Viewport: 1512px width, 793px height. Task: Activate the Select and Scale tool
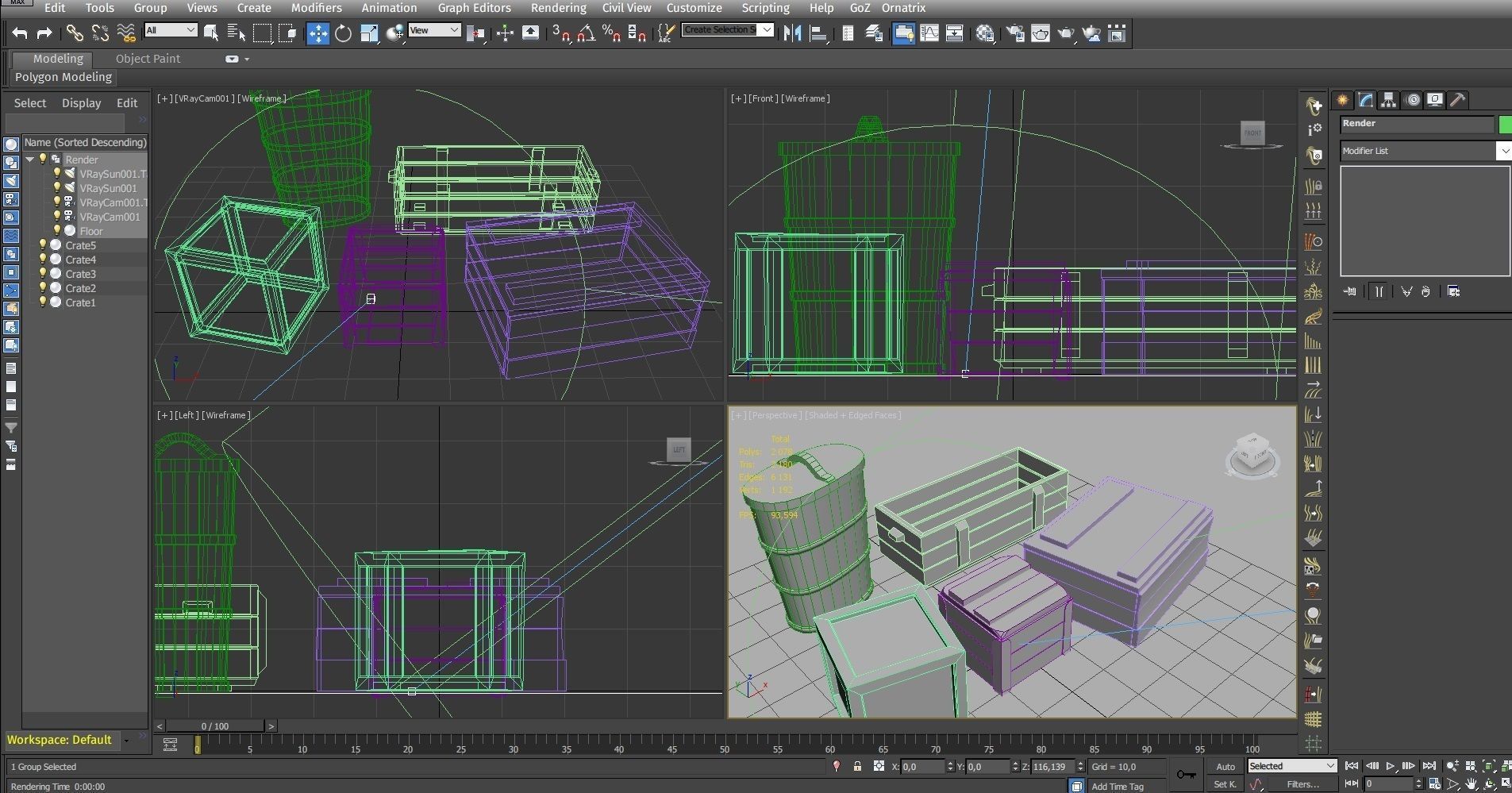(369, 33)
